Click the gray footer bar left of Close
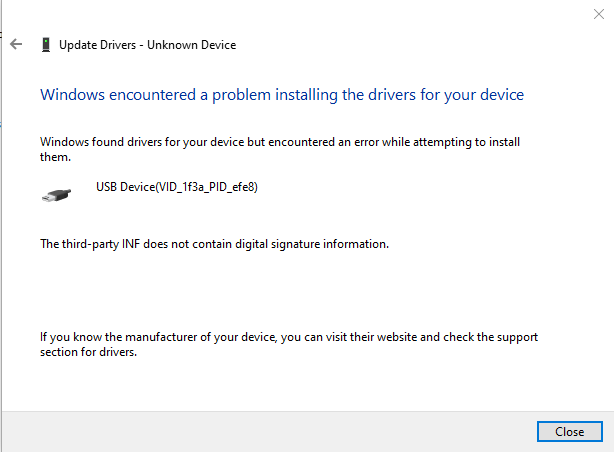This screenshot has width=614, height=452. [269, 432]
